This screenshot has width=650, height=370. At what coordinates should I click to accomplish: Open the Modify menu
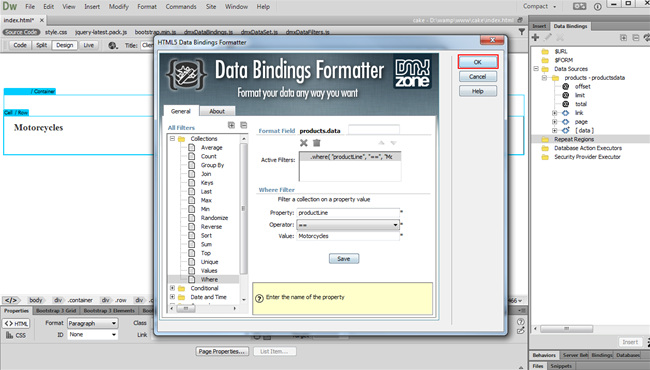point(119,7)
